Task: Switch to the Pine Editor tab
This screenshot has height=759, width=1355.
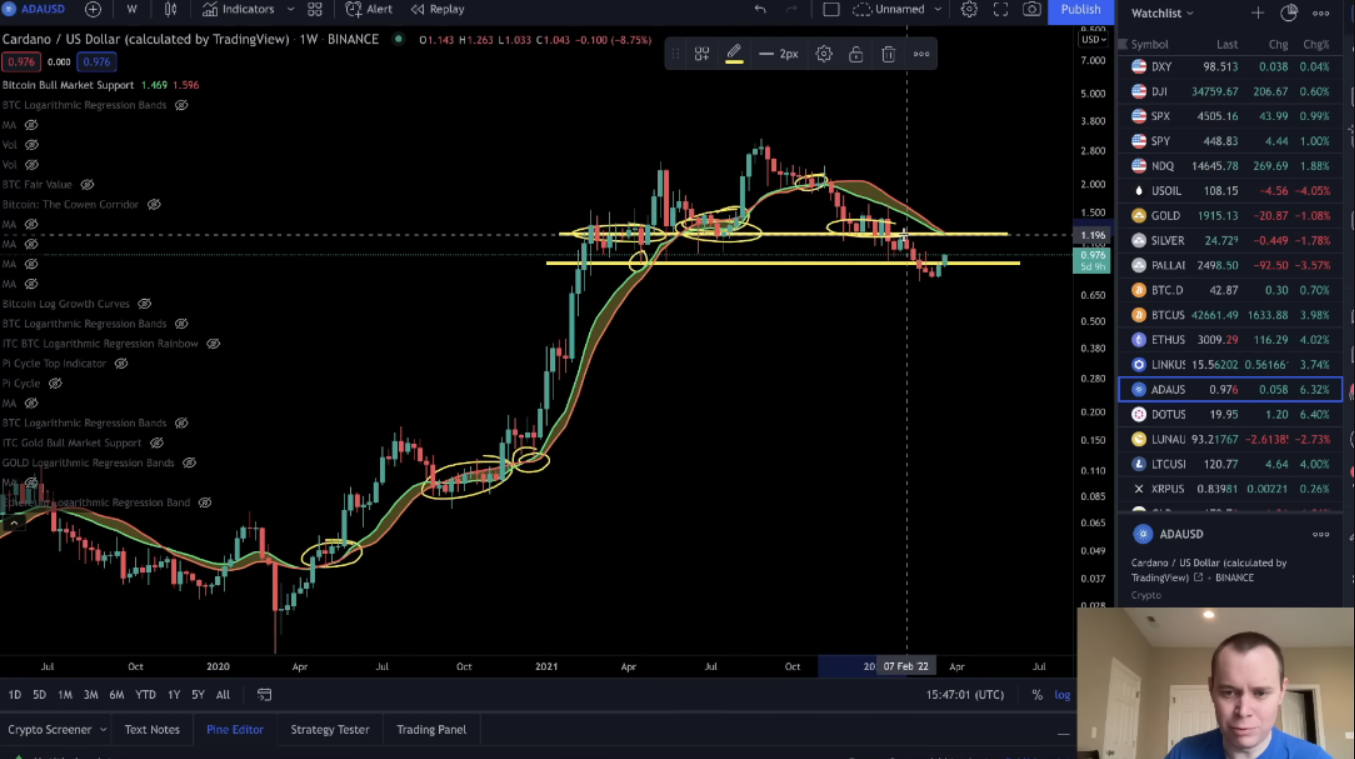Action: 235,730
